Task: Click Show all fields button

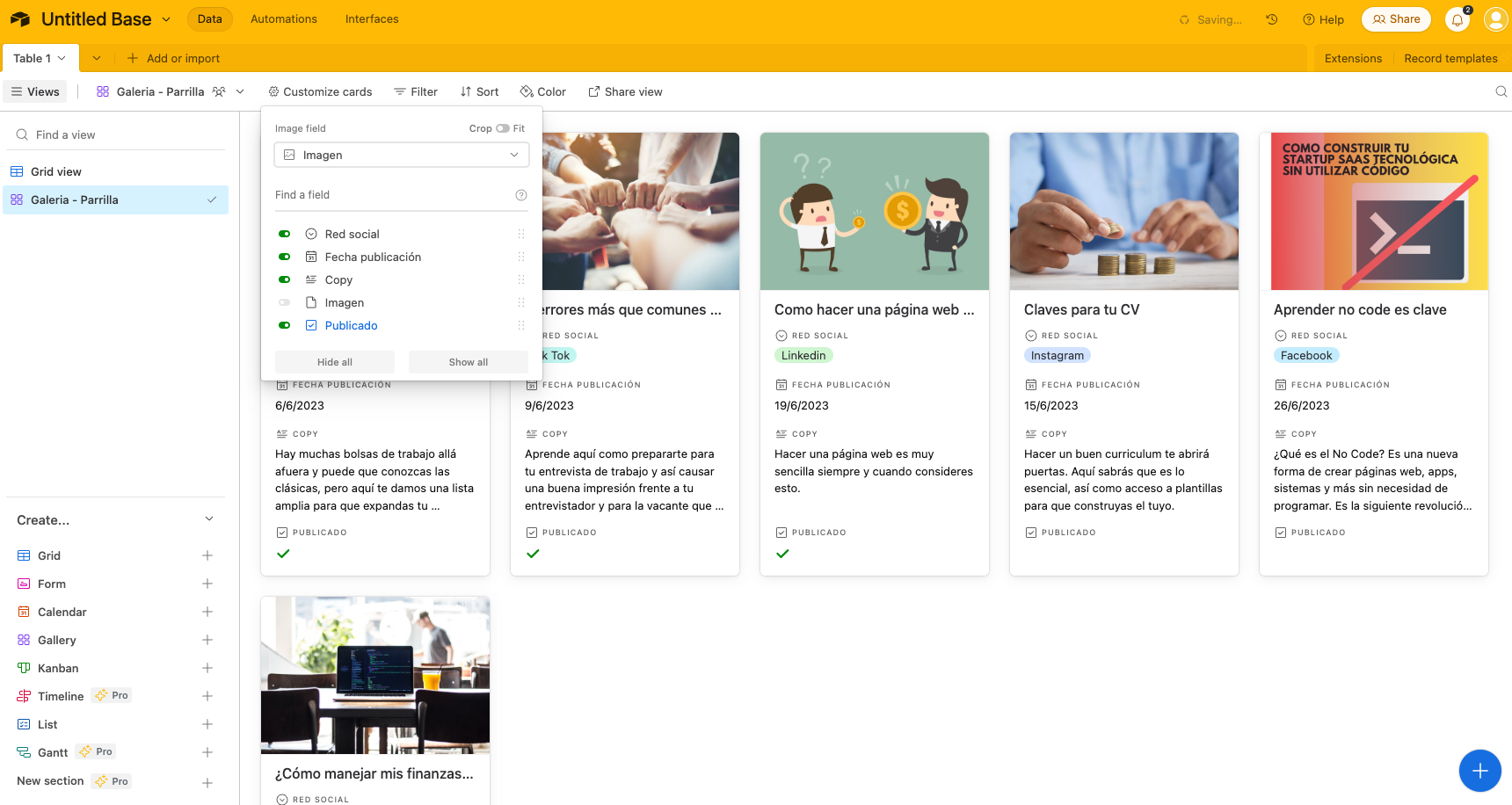Action: pos(469,362)
